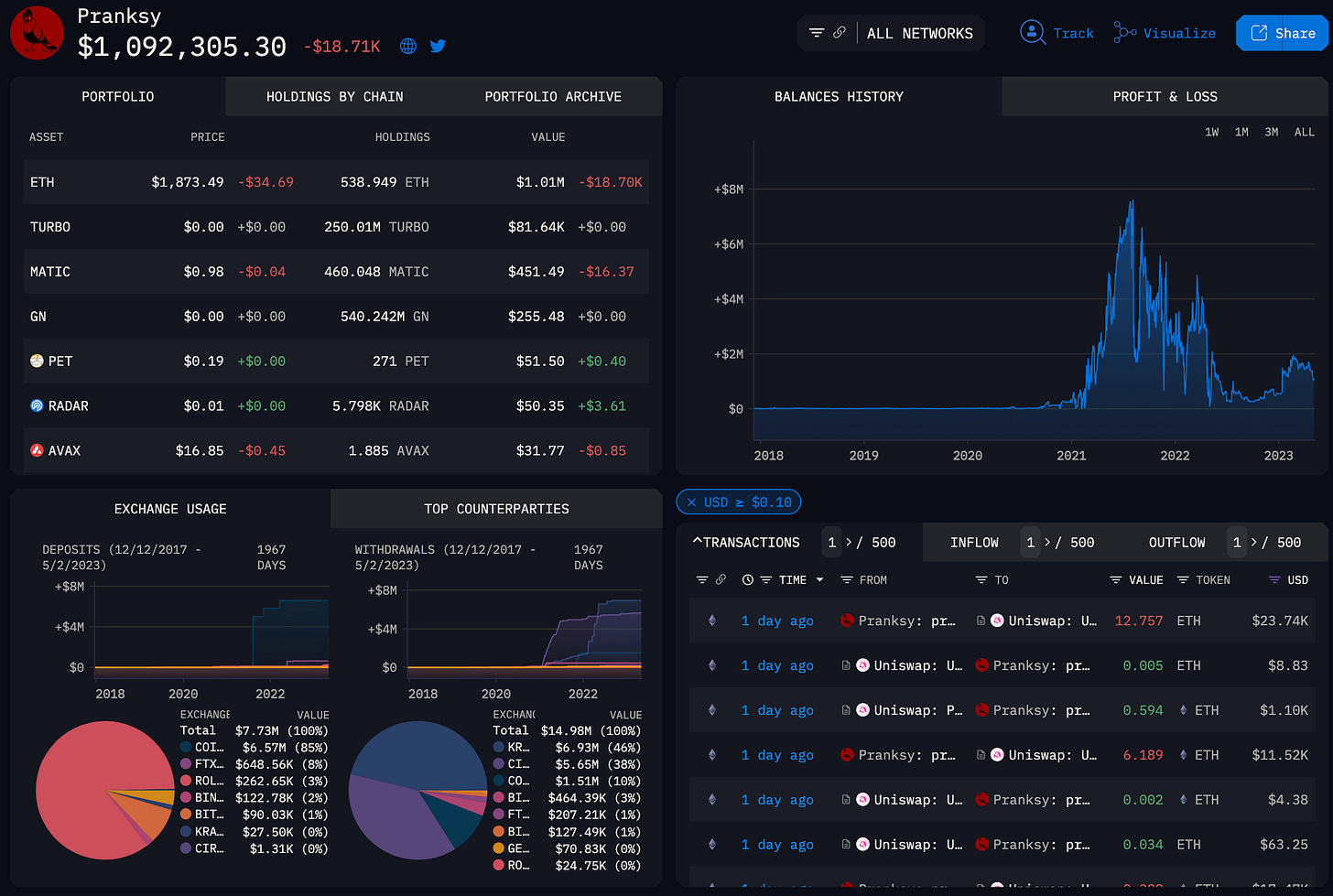Click the Visualize link text
This screenshot has height=896, width=1333.
[x=1179, y=33]
